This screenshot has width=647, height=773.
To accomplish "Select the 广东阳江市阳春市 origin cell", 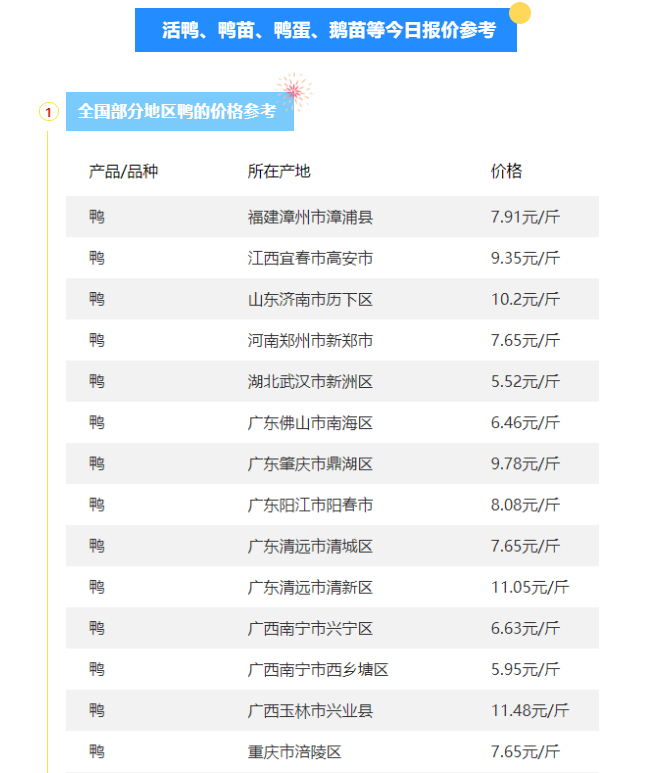I will tap(310, 505).
